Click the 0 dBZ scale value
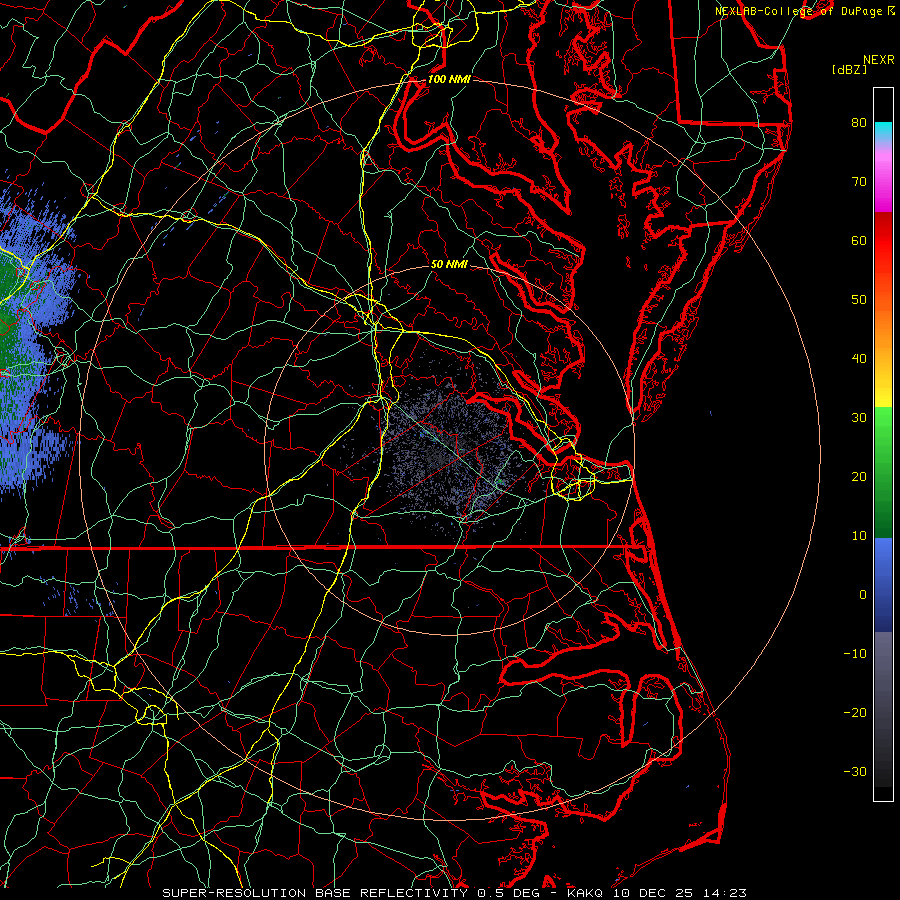900x900 pixels. 863,595
